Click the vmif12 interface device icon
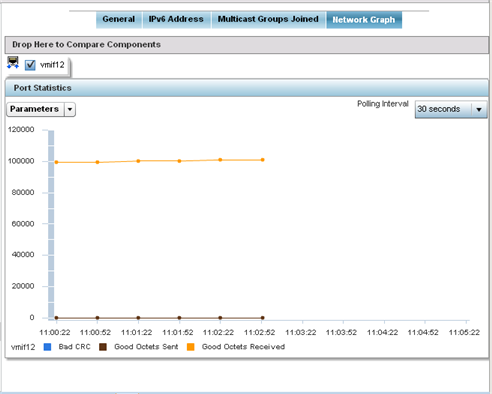 [x=13, y=63]
